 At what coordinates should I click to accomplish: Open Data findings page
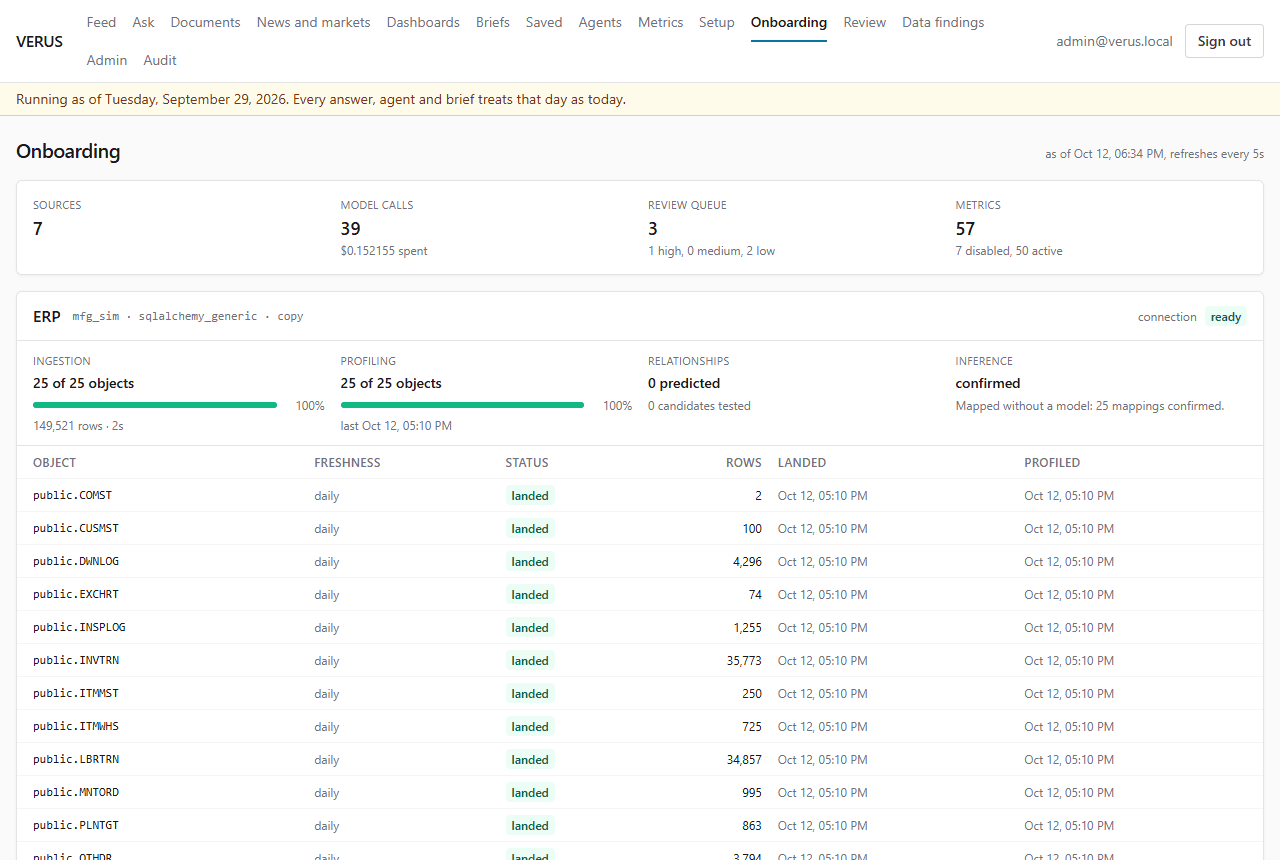(943, 22)
